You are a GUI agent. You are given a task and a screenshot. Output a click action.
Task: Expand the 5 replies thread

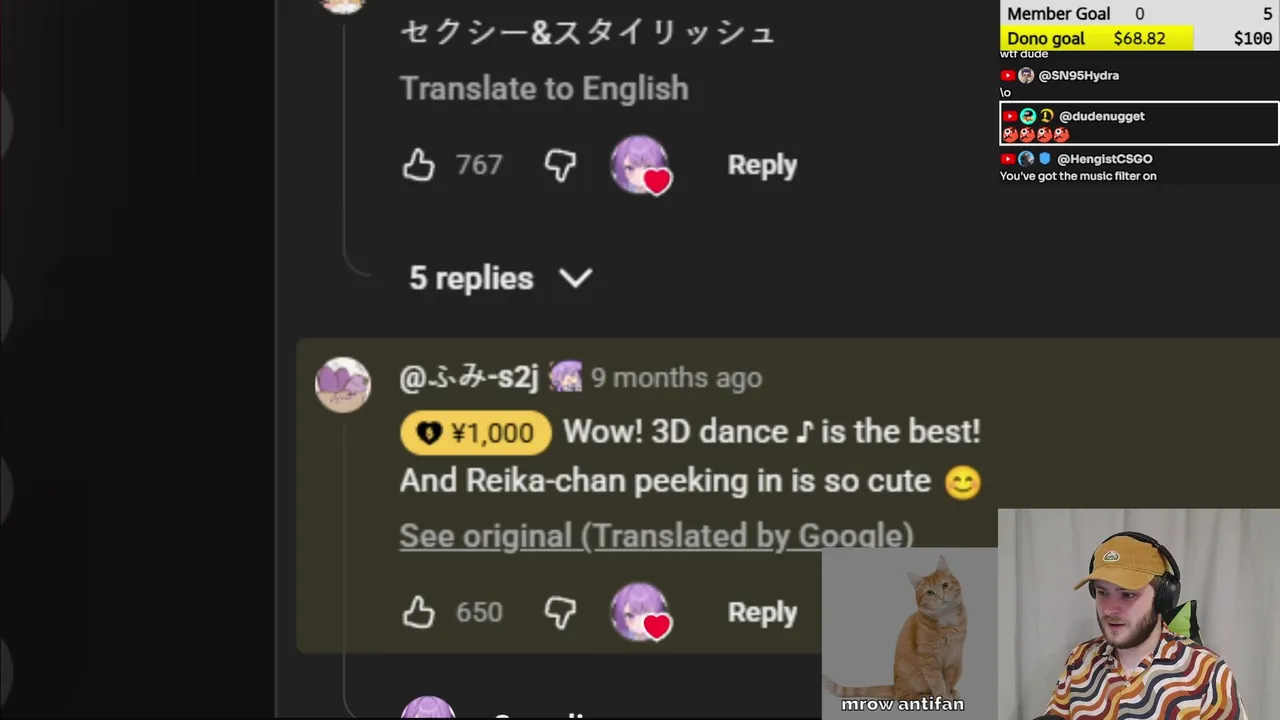(x=500, y=278)
